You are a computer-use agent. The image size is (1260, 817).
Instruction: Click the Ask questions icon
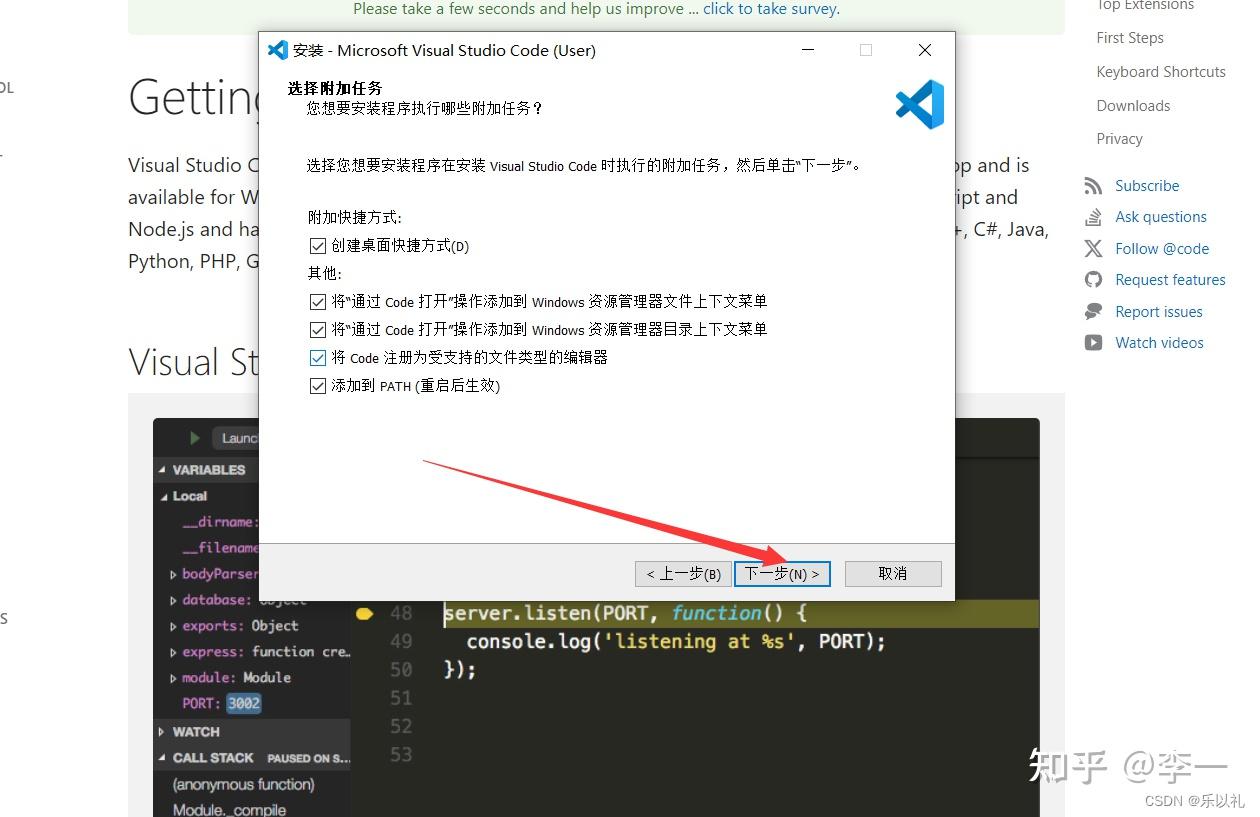click(1093, 217)
